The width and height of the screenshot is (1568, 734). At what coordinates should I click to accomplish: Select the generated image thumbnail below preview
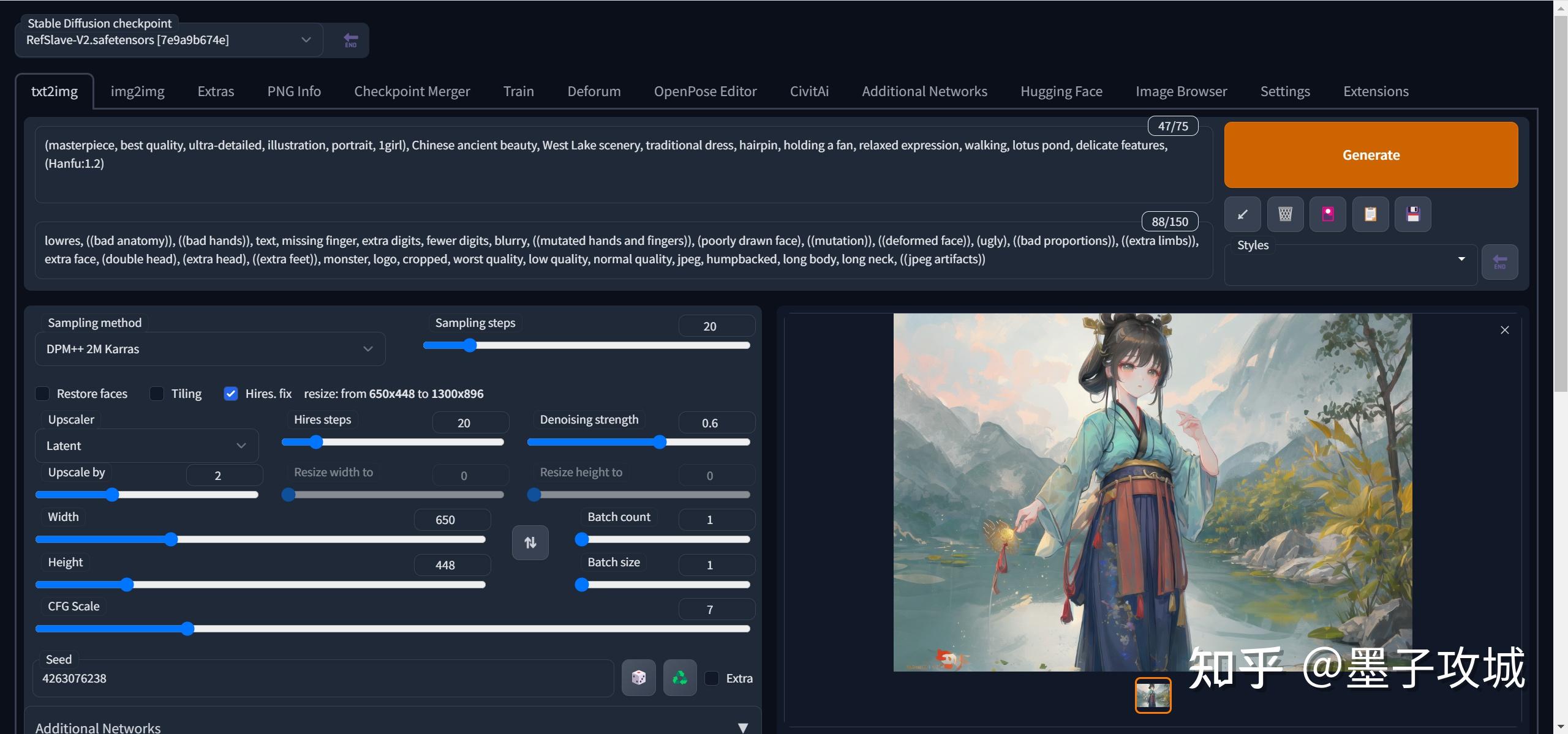1153,695
